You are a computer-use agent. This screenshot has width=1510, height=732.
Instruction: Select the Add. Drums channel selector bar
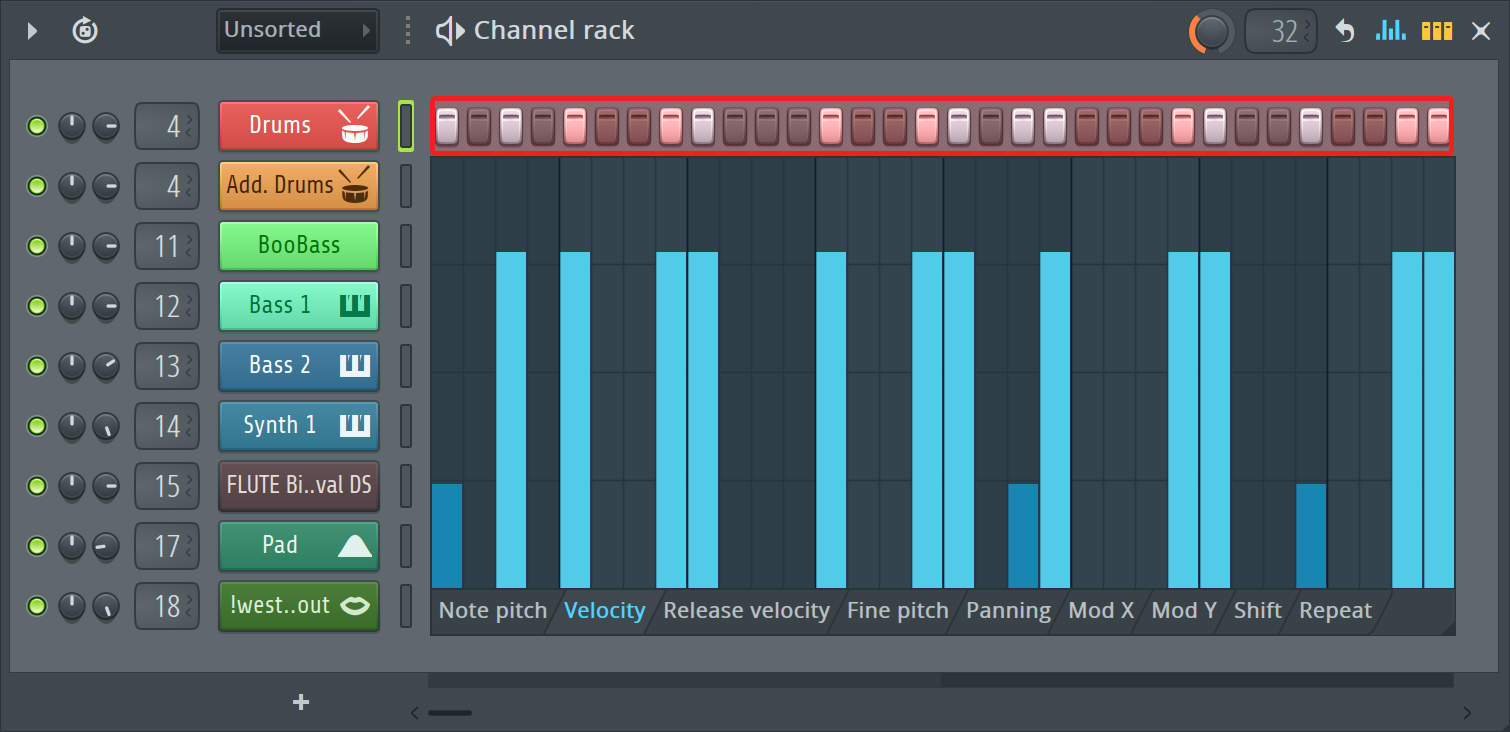click(406, 186)
